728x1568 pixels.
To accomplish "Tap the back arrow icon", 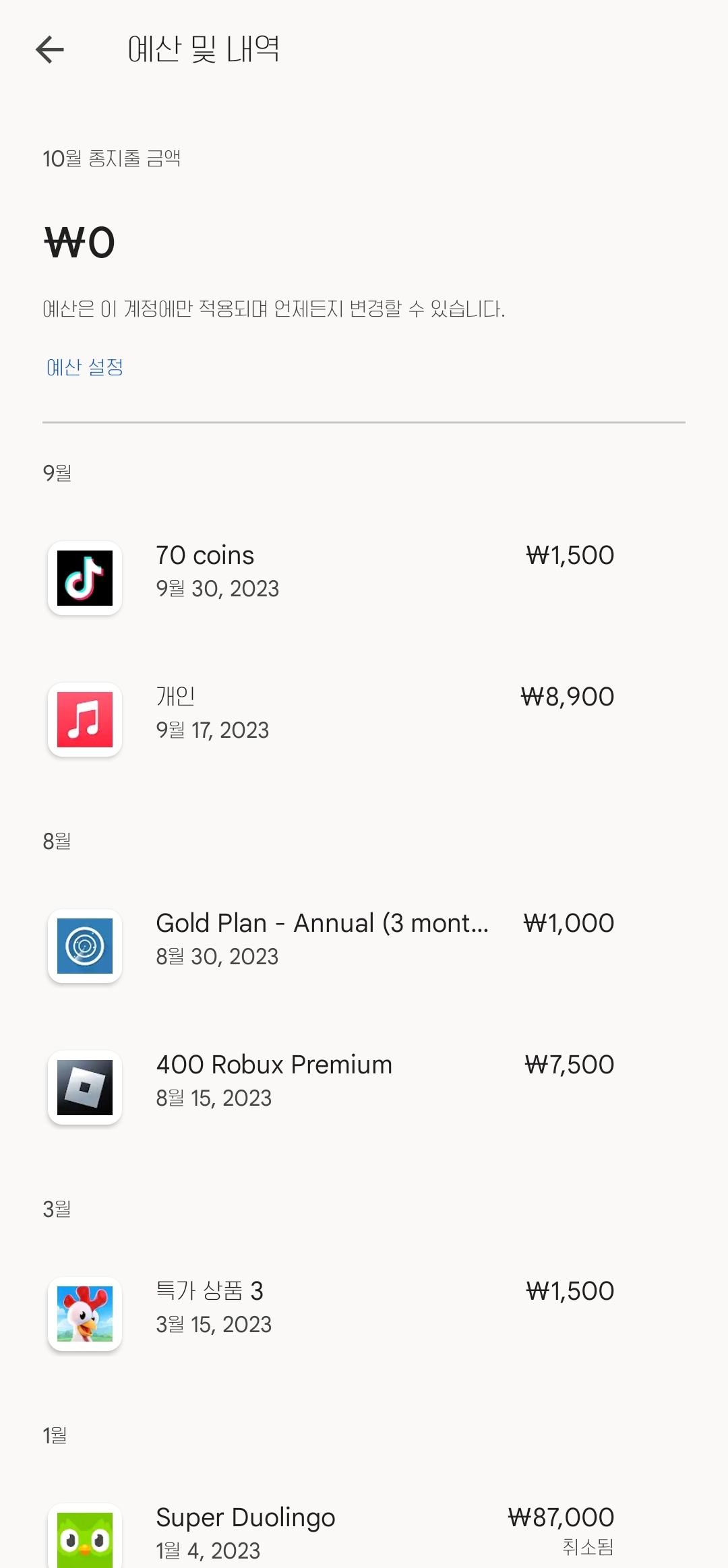I will [50, 49].
